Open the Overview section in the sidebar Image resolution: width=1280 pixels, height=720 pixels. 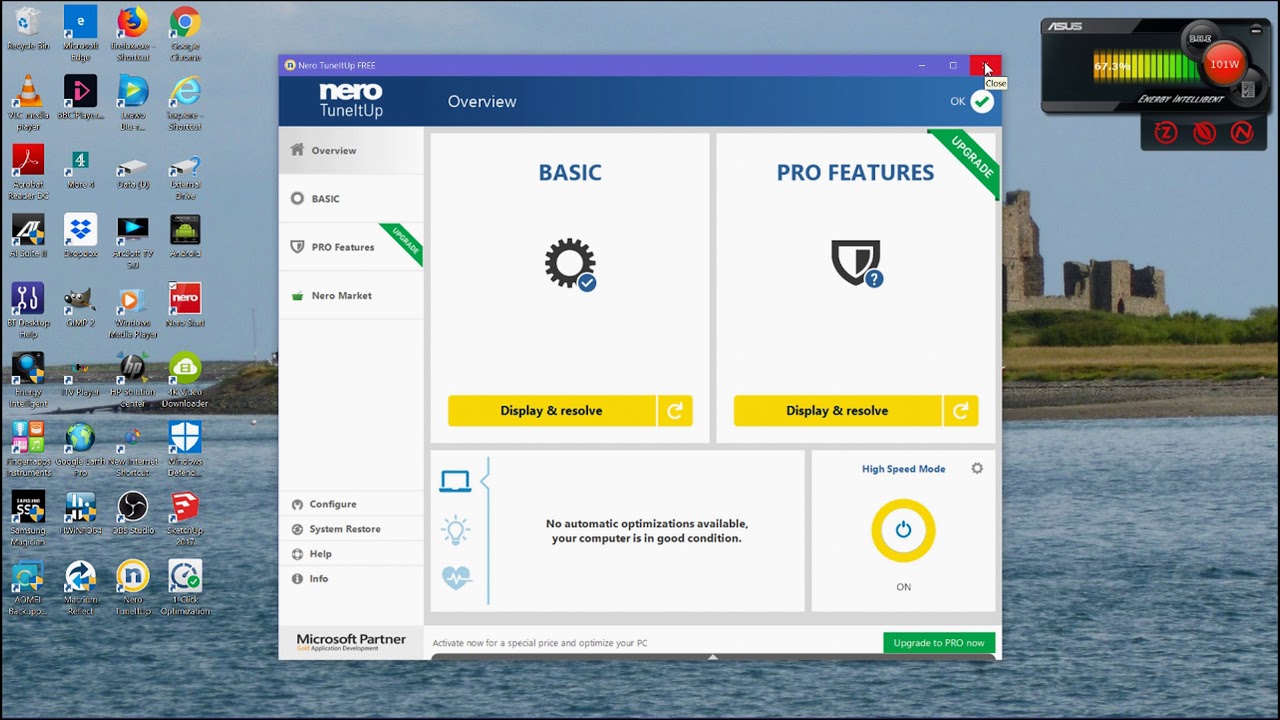coord(351,150)
